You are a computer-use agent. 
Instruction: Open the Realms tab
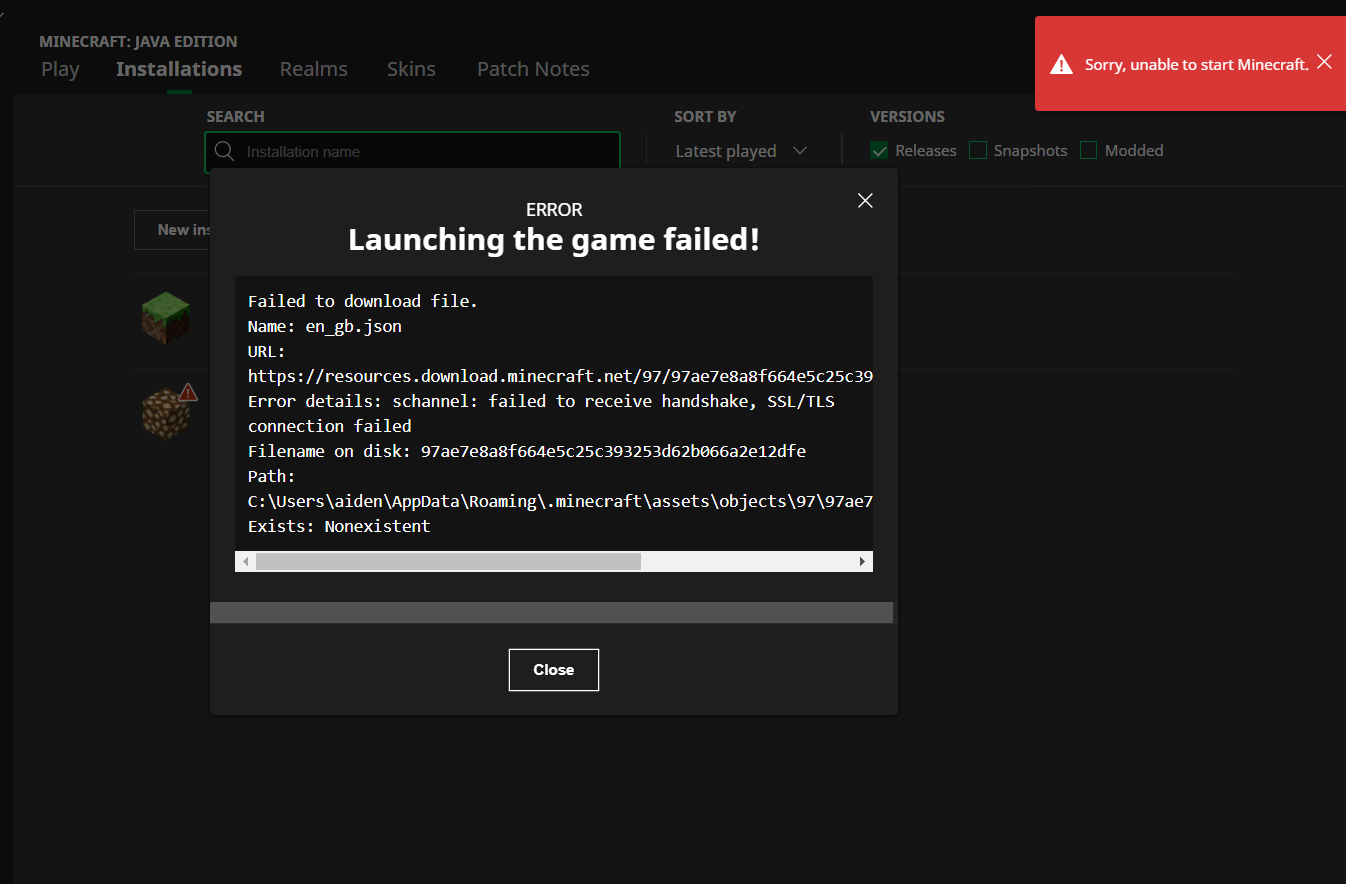pyautogui.click(x=314, y=69)
